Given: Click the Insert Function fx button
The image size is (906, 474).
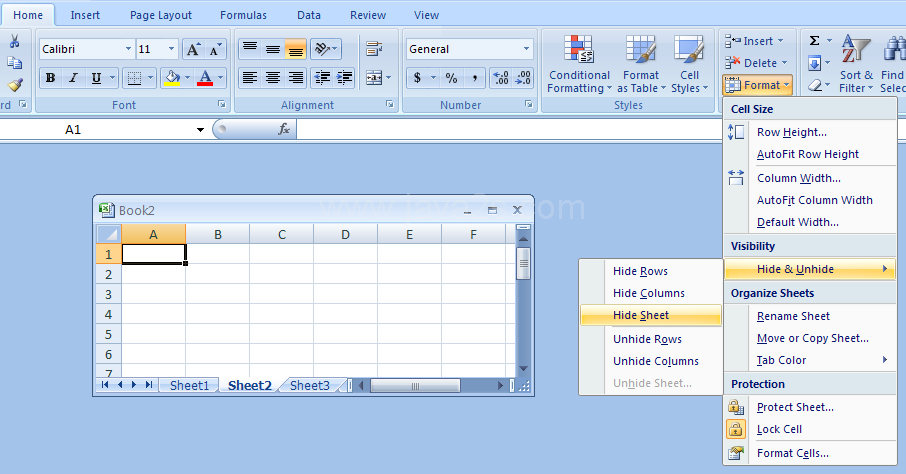Looking at the screenshot, I should [284, 129].
